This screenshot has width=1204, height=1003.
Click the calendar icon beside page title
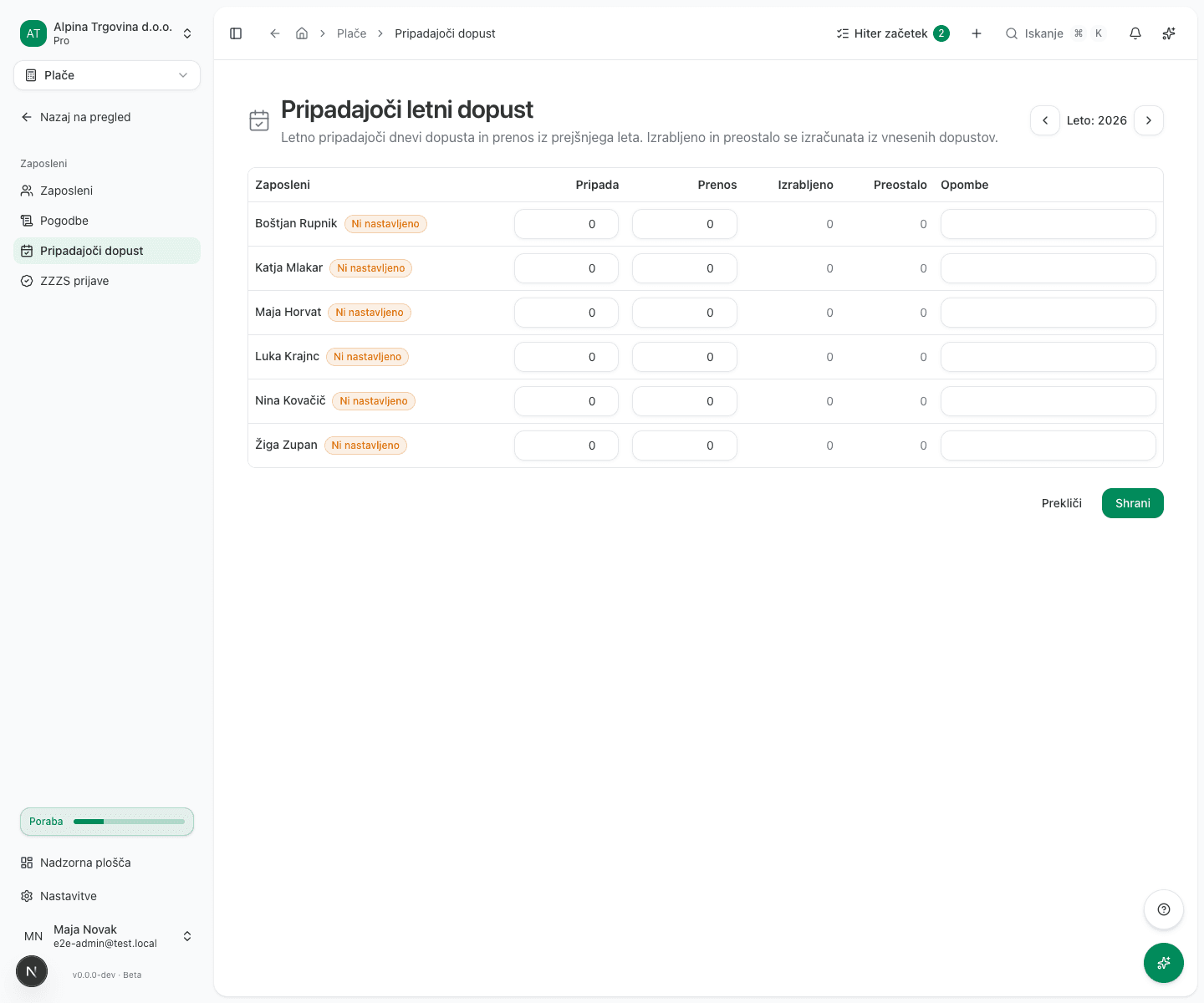(259, 120)
